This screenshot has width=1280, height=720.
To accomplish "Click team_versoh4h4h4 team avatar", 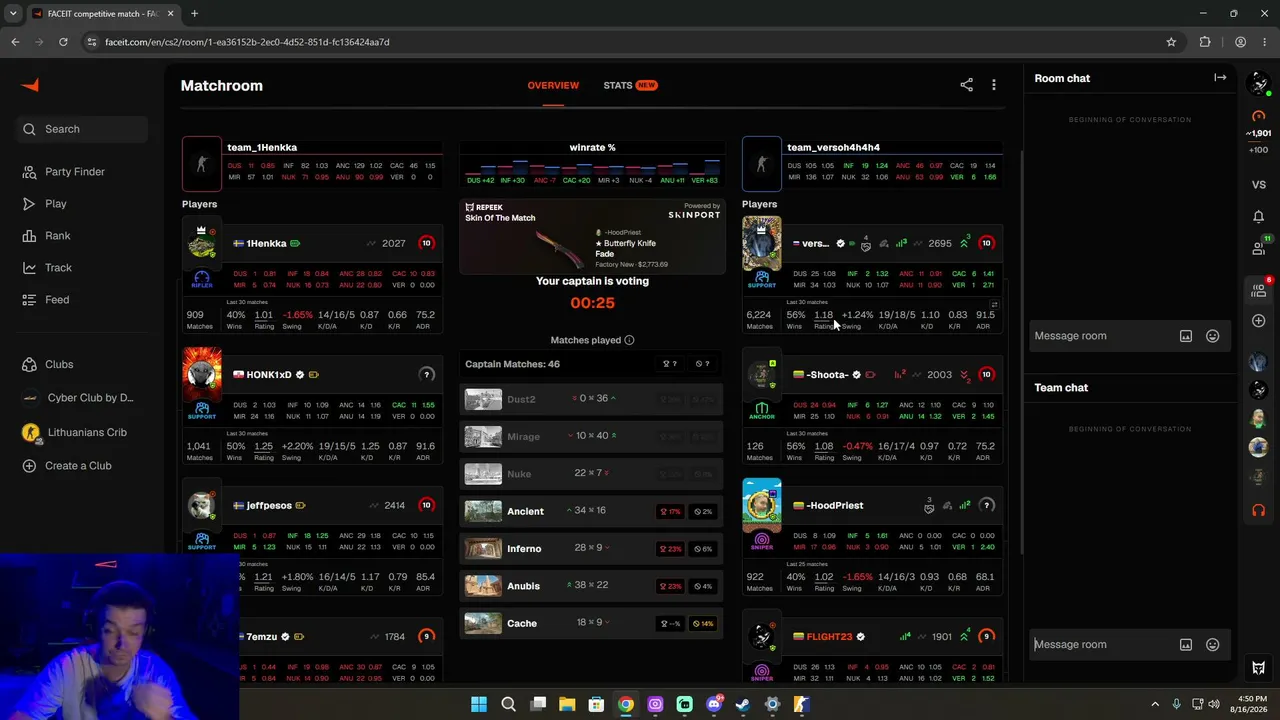I will (x=762, y=164).
